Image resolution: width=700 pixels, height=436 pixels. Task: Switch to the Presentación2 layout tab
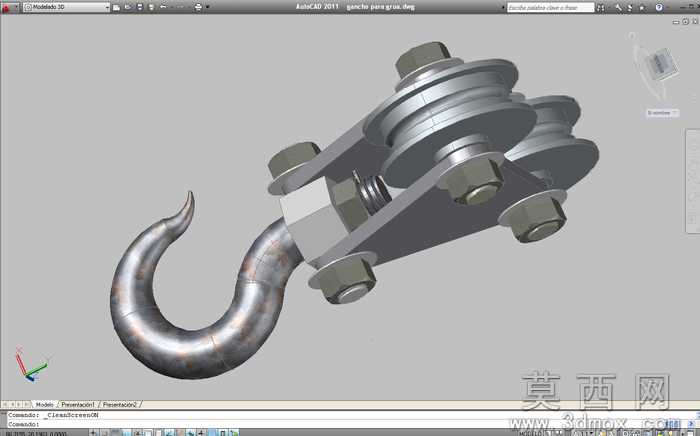point(120,405)
